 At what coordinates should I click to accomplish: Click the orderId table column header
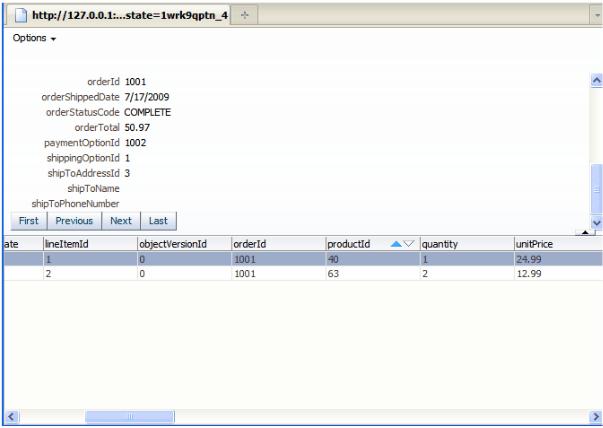pyautogui.click(x=278, y=244)
